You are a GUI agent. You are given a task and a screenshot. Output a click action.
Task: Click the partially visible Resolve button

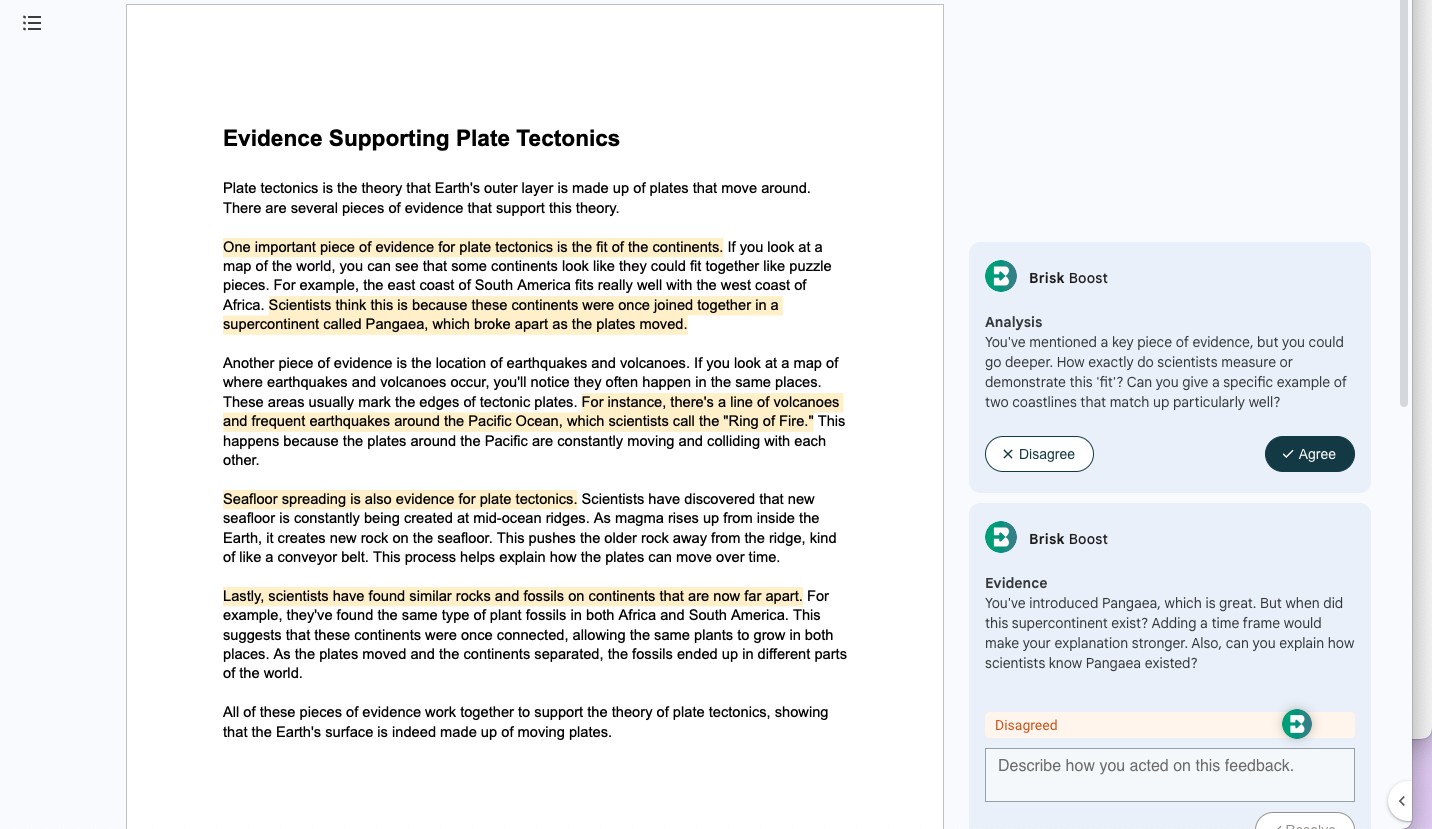click(1304, 822)
